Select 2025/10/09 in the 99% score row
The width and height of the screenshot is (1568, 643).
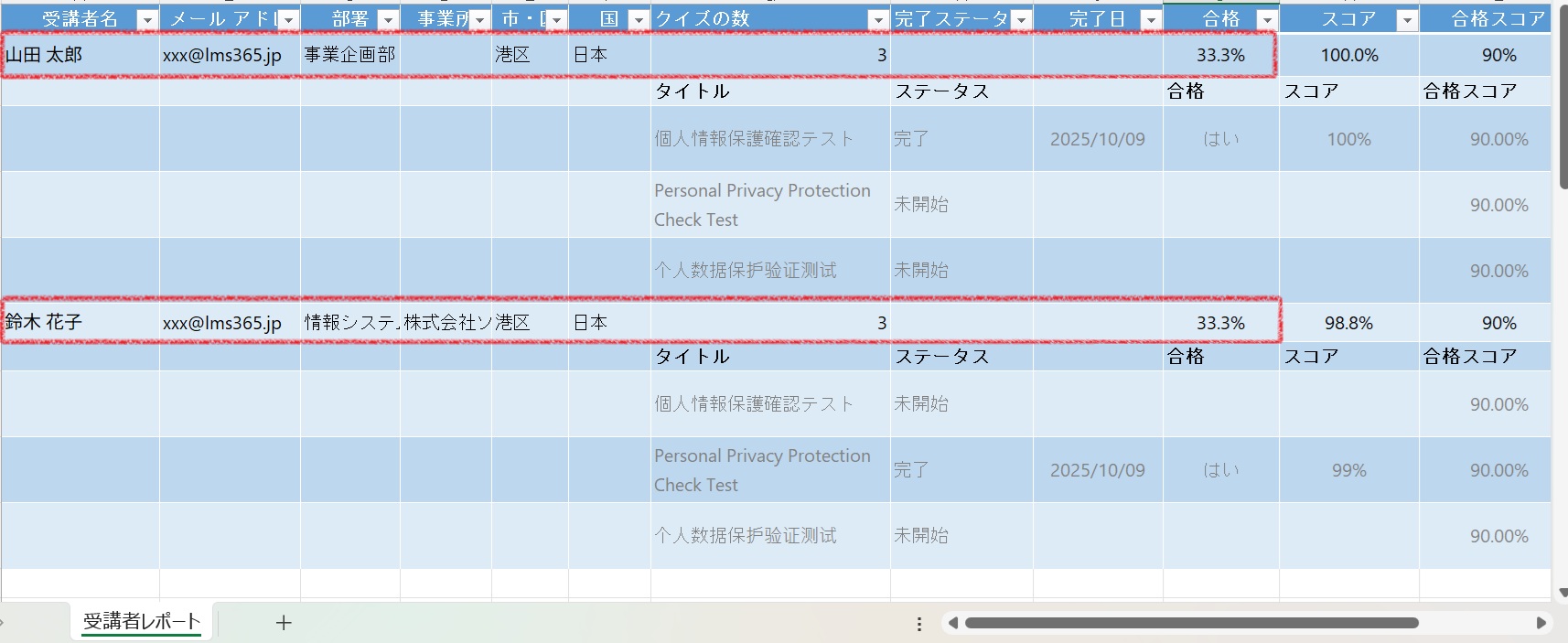tap(1098, 470)
